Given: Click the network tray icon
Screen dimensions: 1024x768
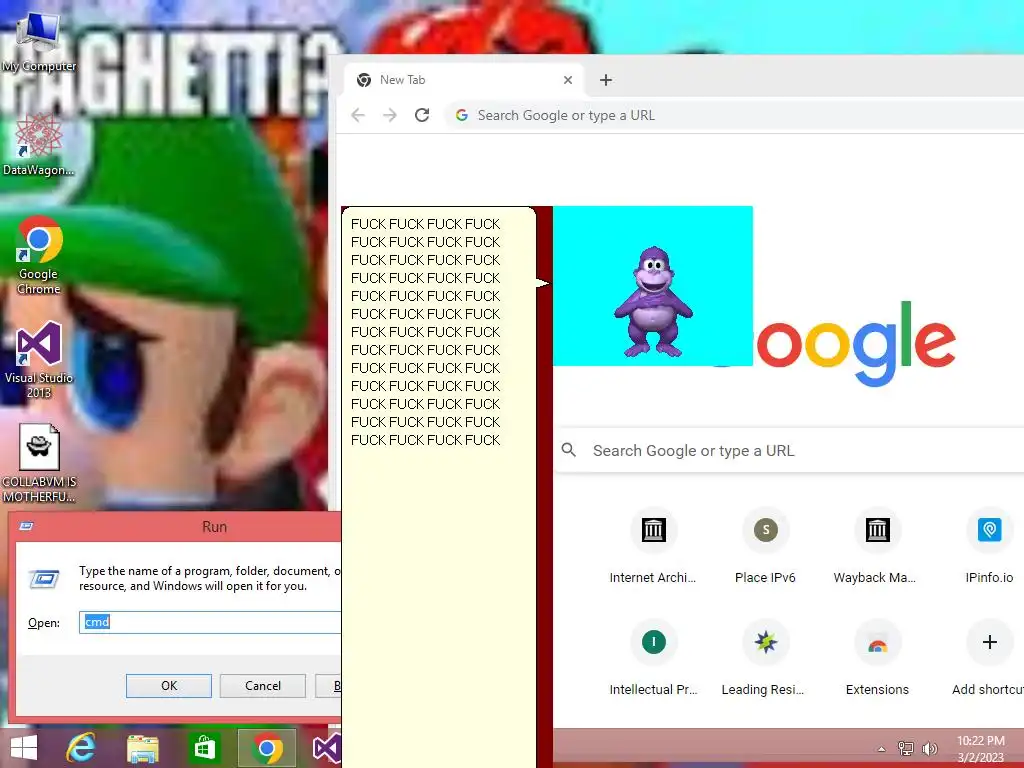Looking at the screenshot, I should [x=906, y=748].
